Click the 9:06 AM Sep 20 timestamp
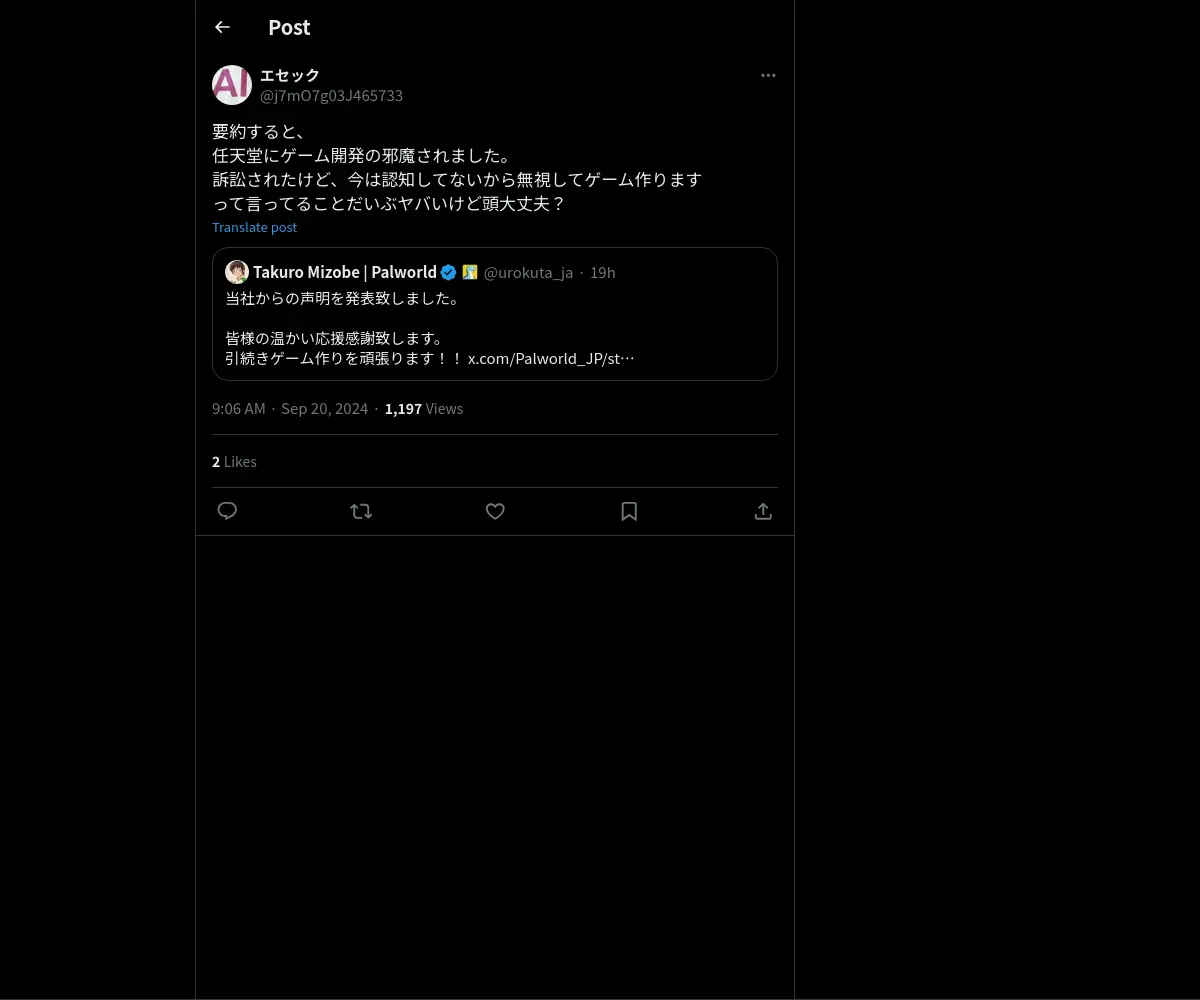 (290, 409)
